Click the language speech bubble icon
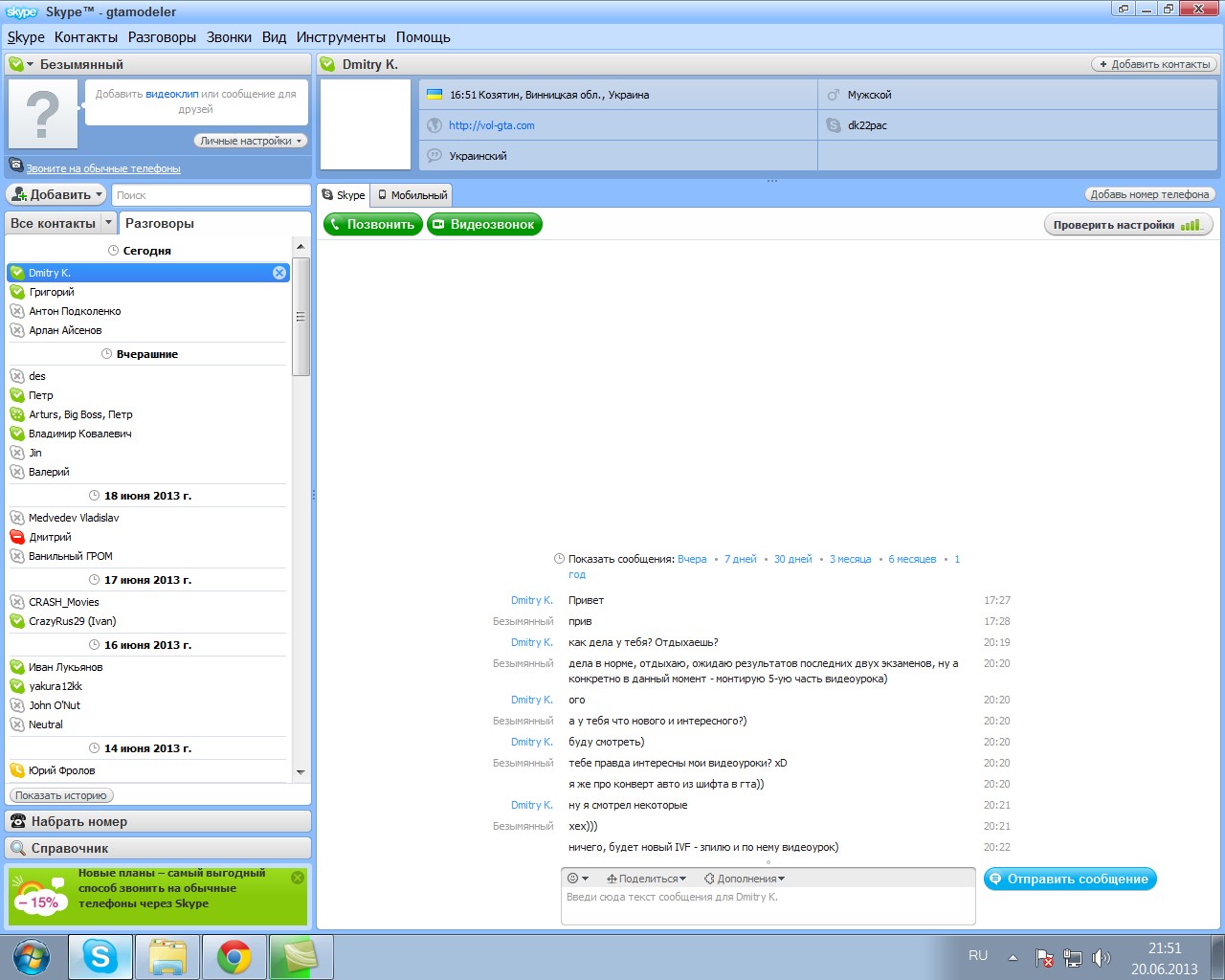 coord(434,155)
